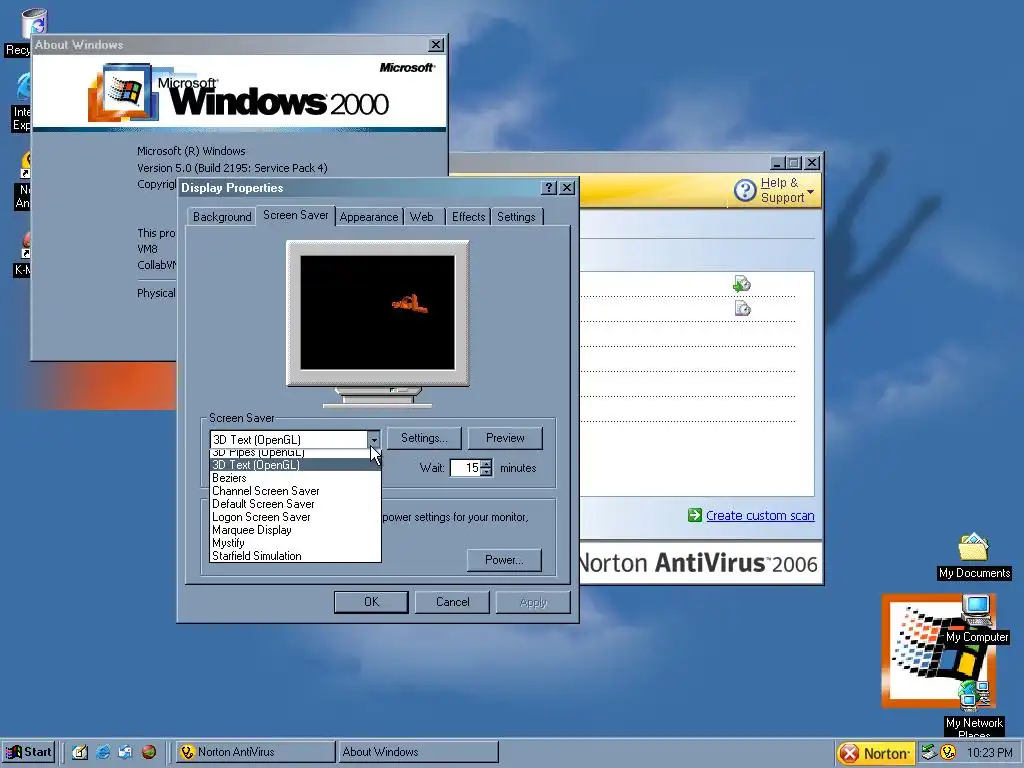Click Cancel in Display Properties
Viewport: 1024px width, 768px height.
[x=452, y=602]
